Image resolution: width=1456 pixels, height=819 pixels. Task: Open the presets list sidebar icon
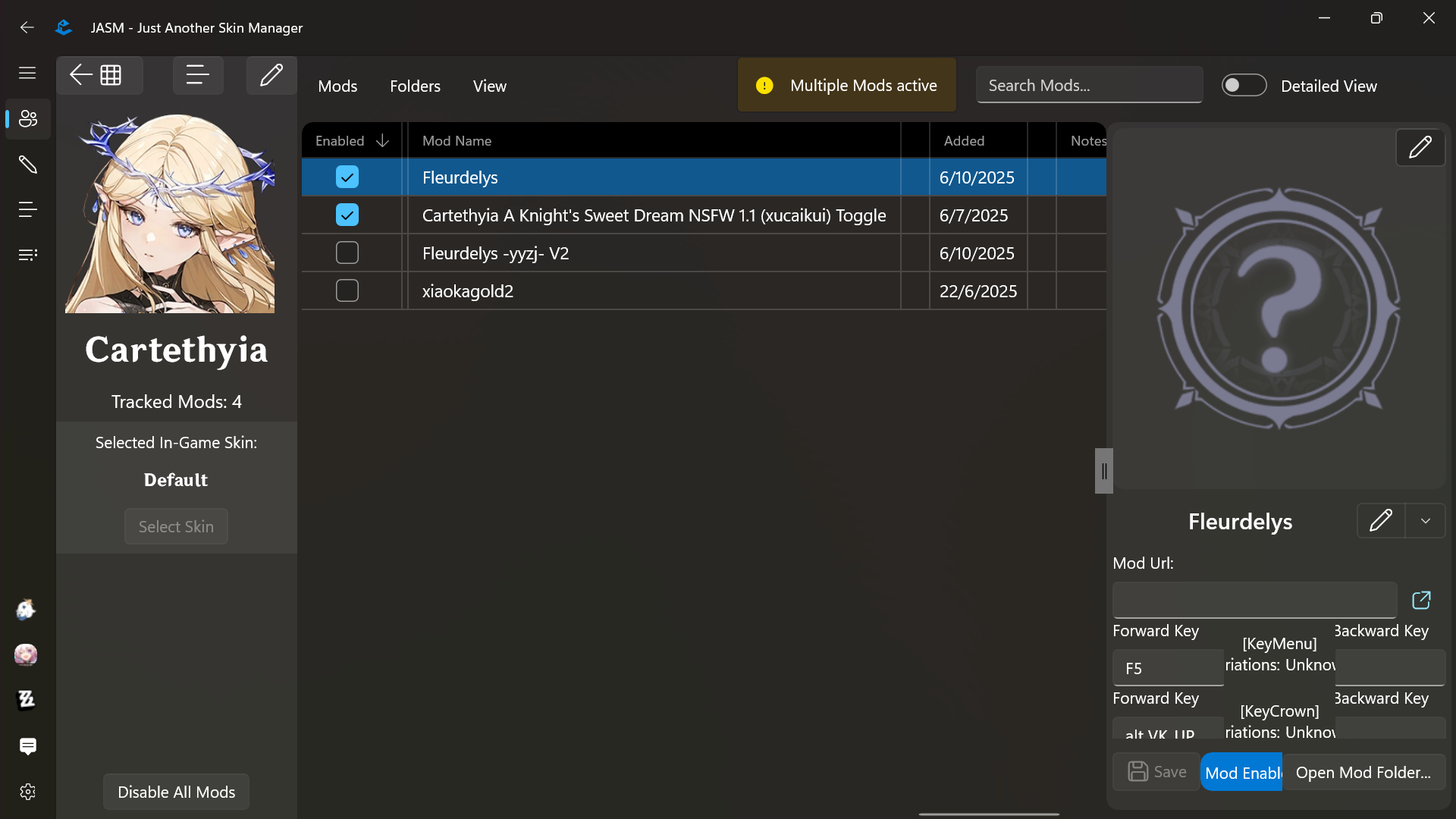click(28, 255)
